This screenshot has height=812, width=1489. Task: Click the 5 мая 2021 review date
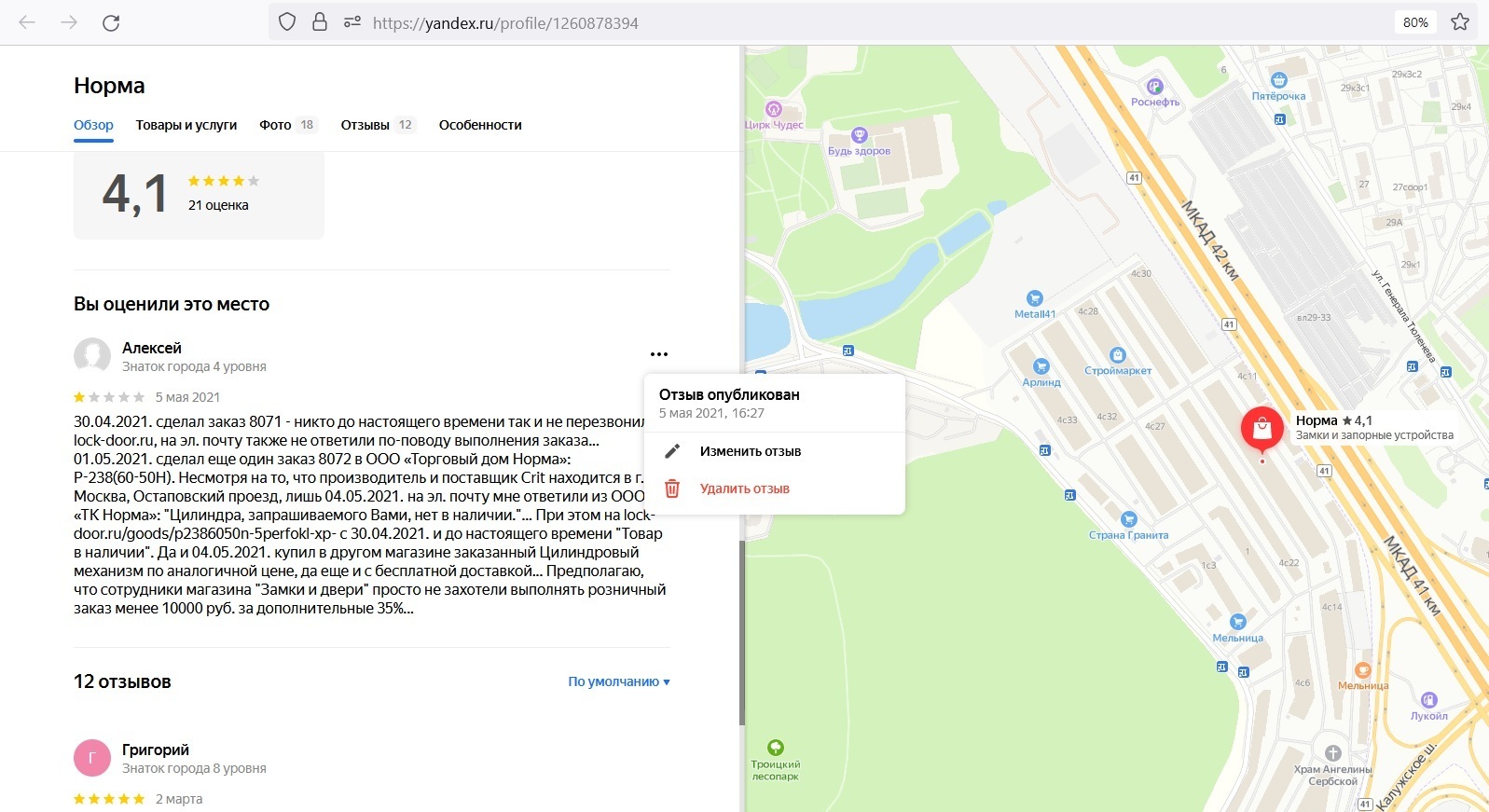[x=187, y=397]
